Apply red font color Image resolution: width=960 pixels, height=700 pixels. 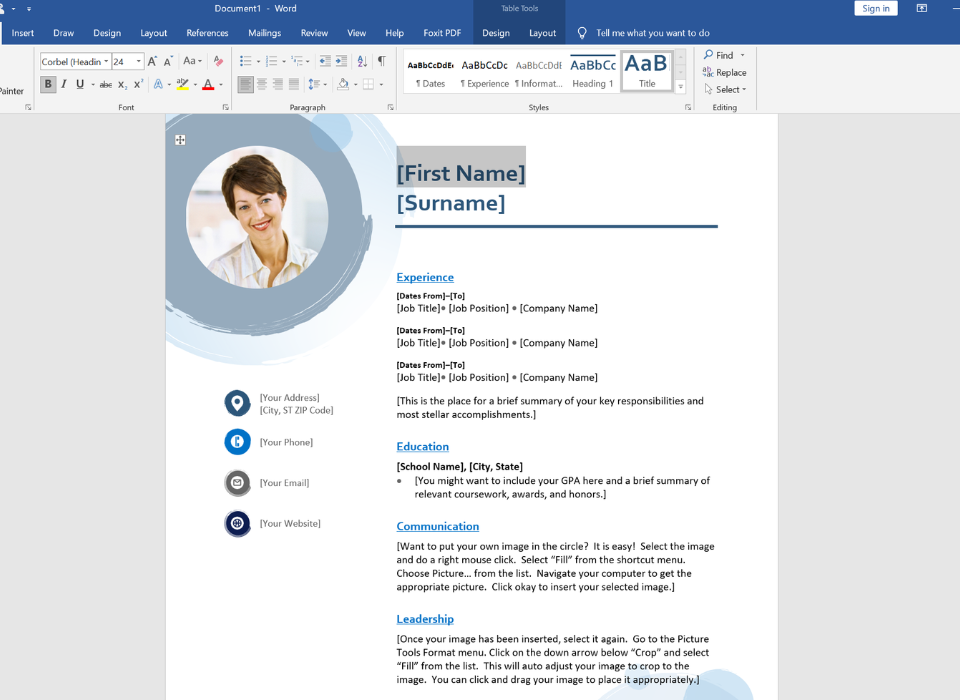click(208, 85)
